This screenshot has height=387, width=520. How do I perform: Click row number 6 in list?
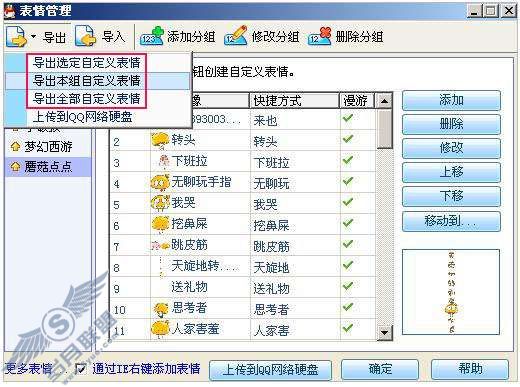pos(116,226)
